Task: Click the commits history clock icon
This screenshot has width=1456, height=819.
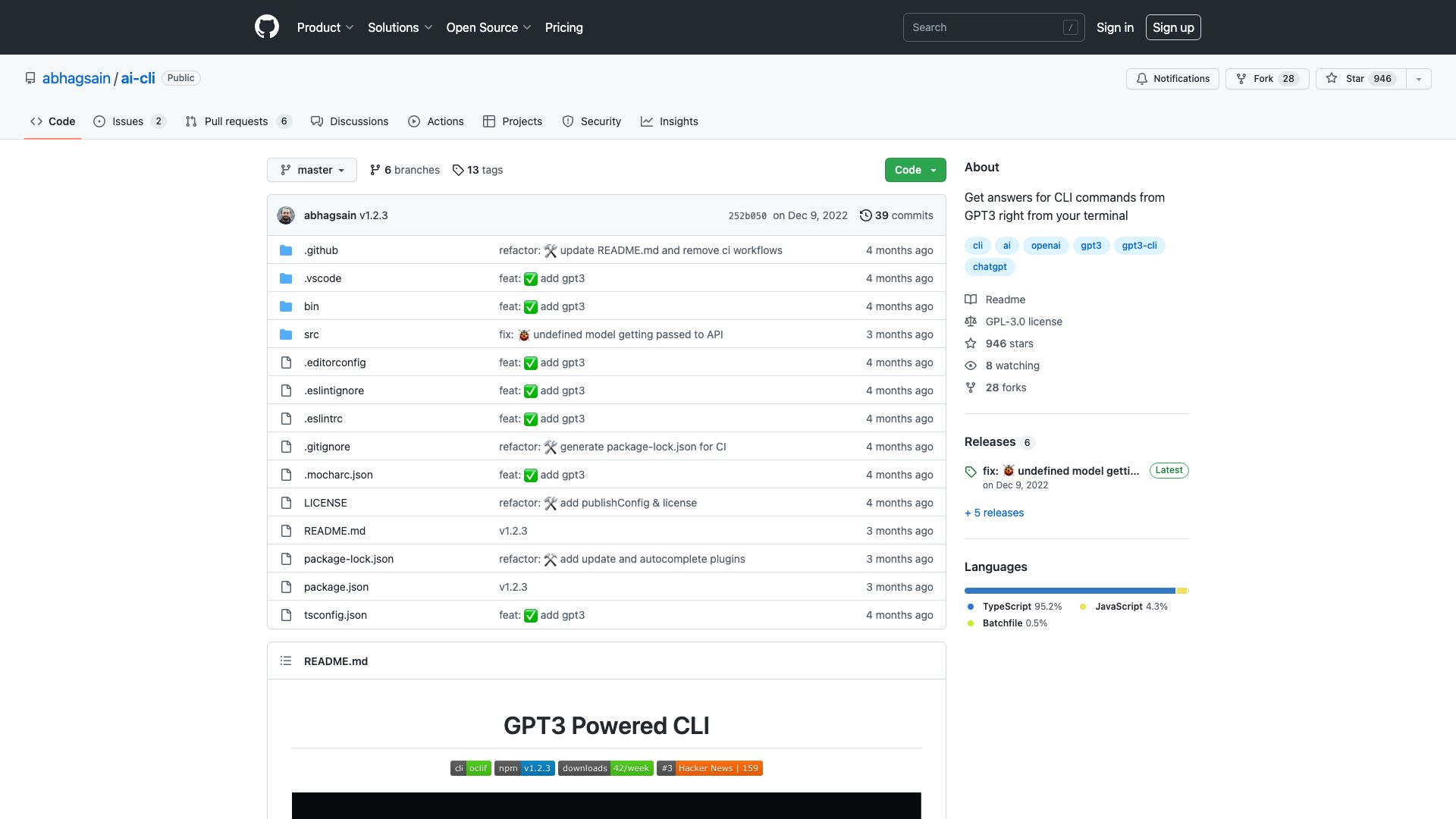Action: click(865, 215)
